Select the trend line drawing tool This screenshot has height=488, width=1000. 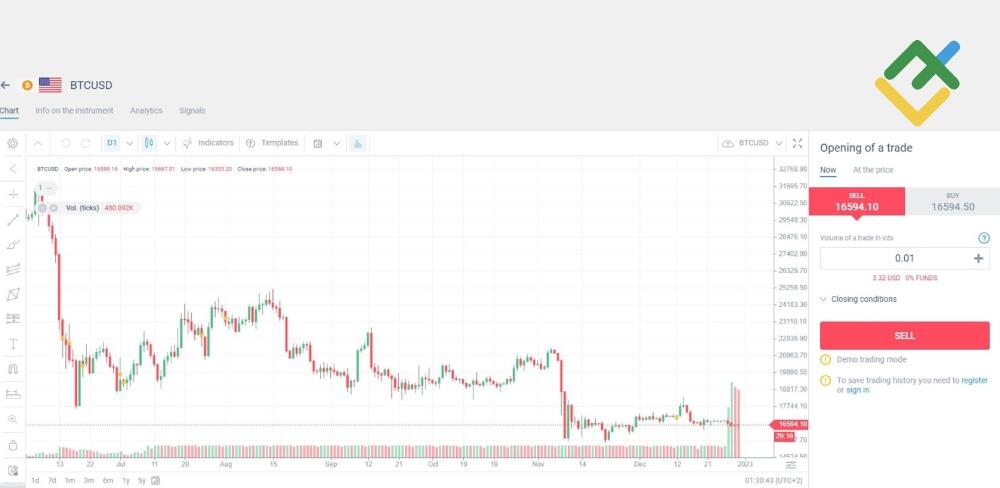[13, 219]
